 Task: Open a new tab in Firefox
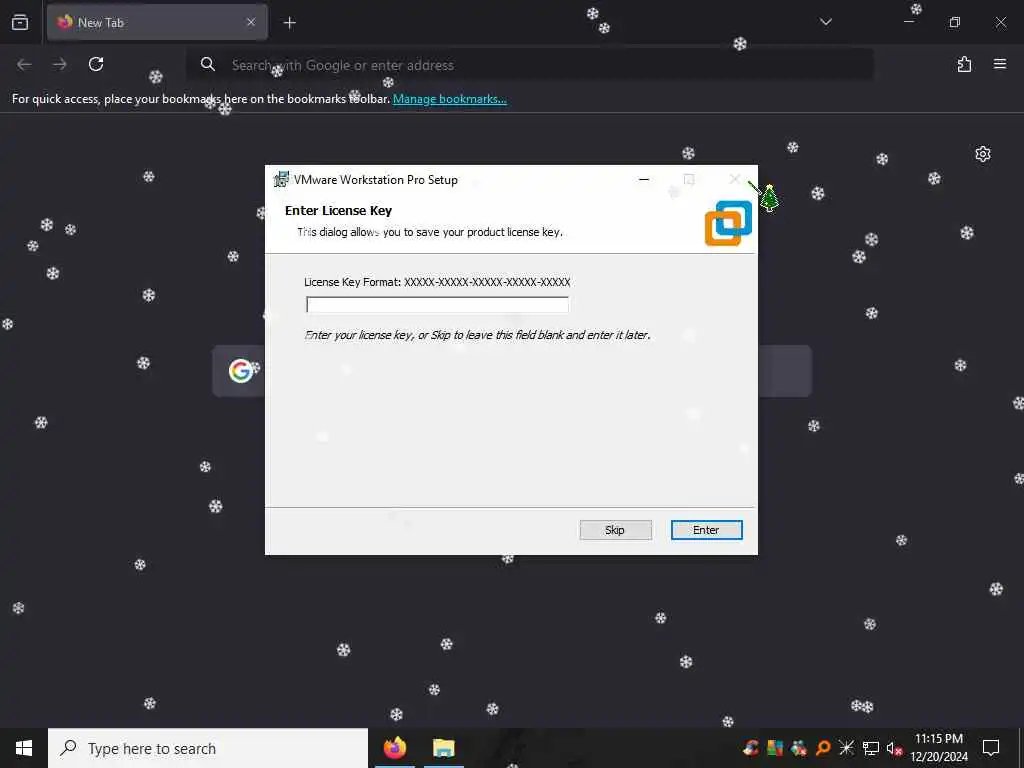[289, 23]
